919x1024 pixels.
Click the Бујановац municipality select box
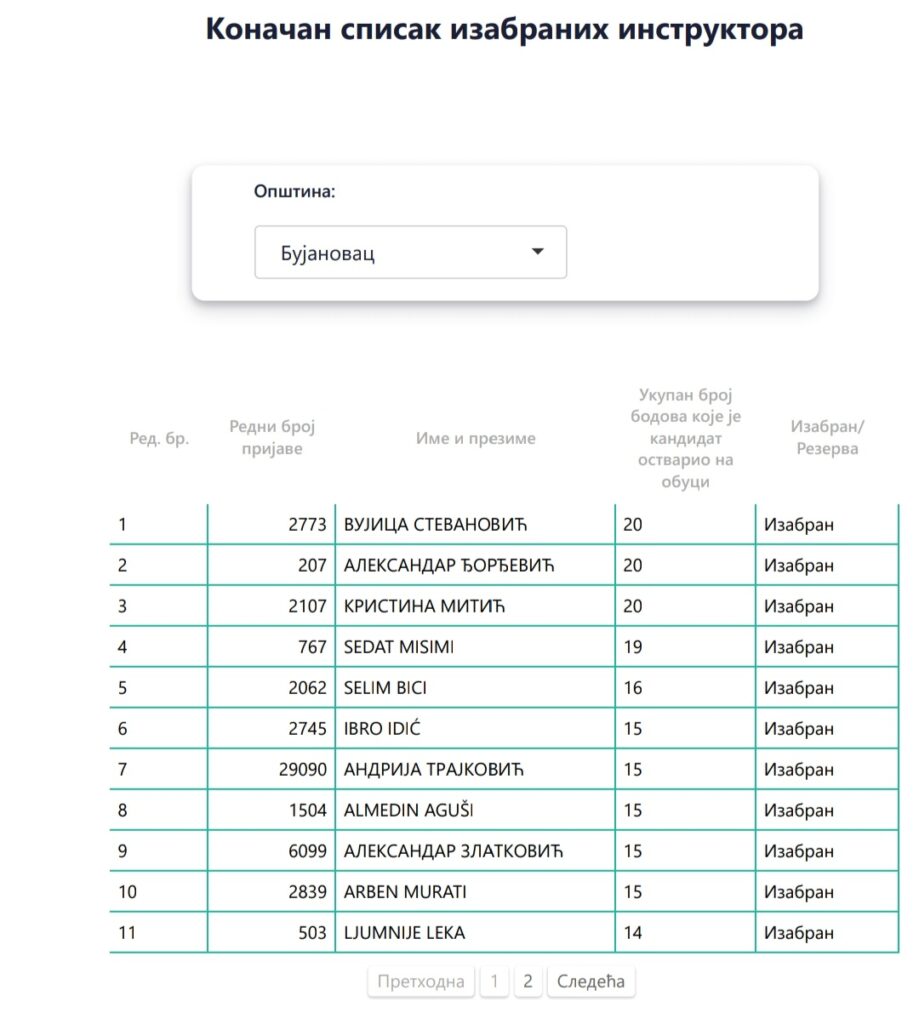pyautogui.click(x=410, y=252)
